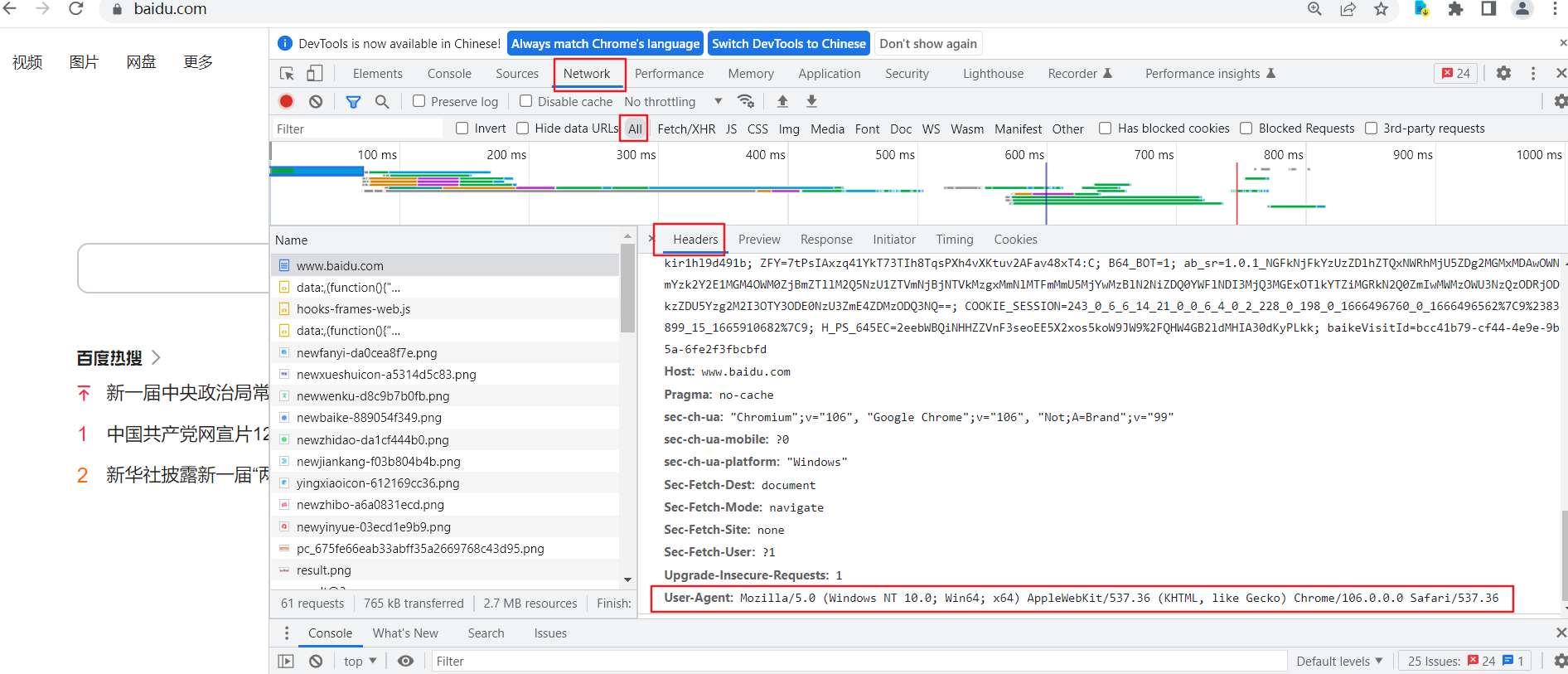
Task: Click Don't show again button
Action: (x=928, y=44)
